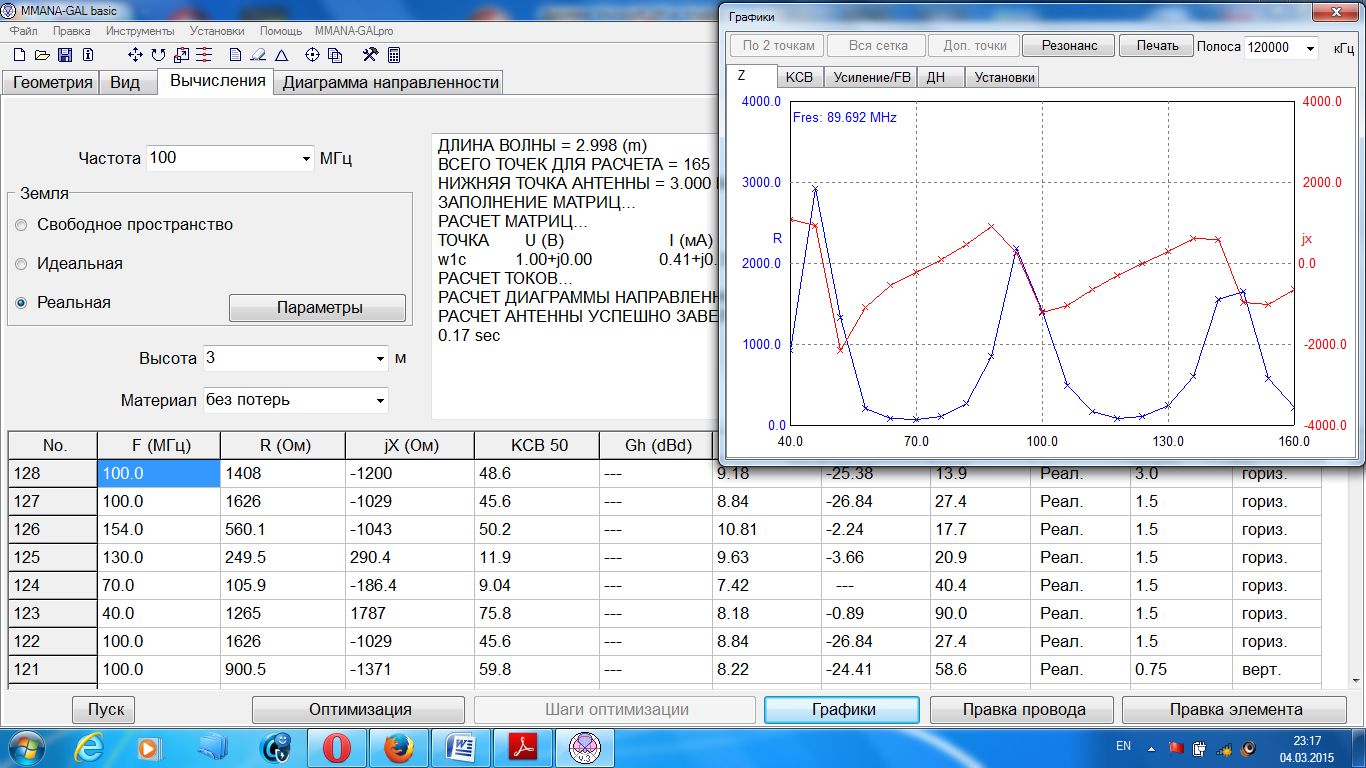Open the Установки menu
This screenshot has height=768, width=1366.
coord(217,31)
